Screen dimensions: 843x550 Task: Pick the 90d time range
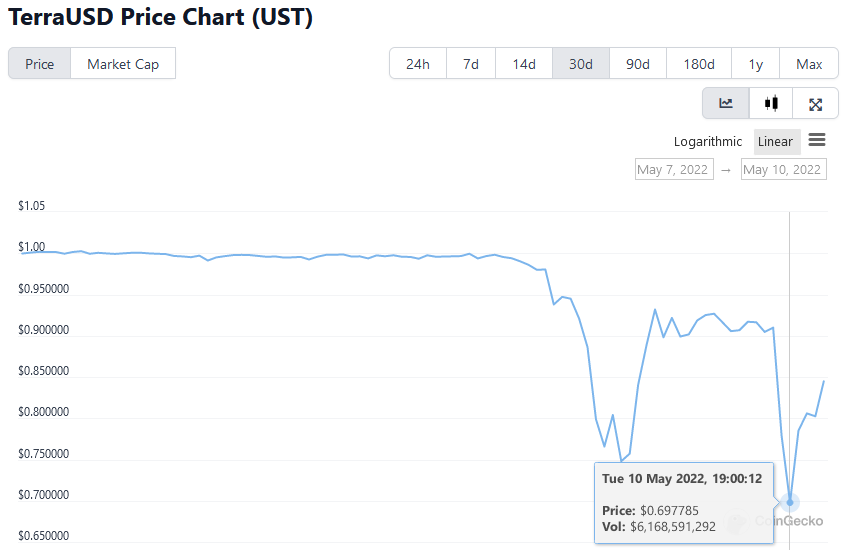pyautogui.click(x=638, y=64)
